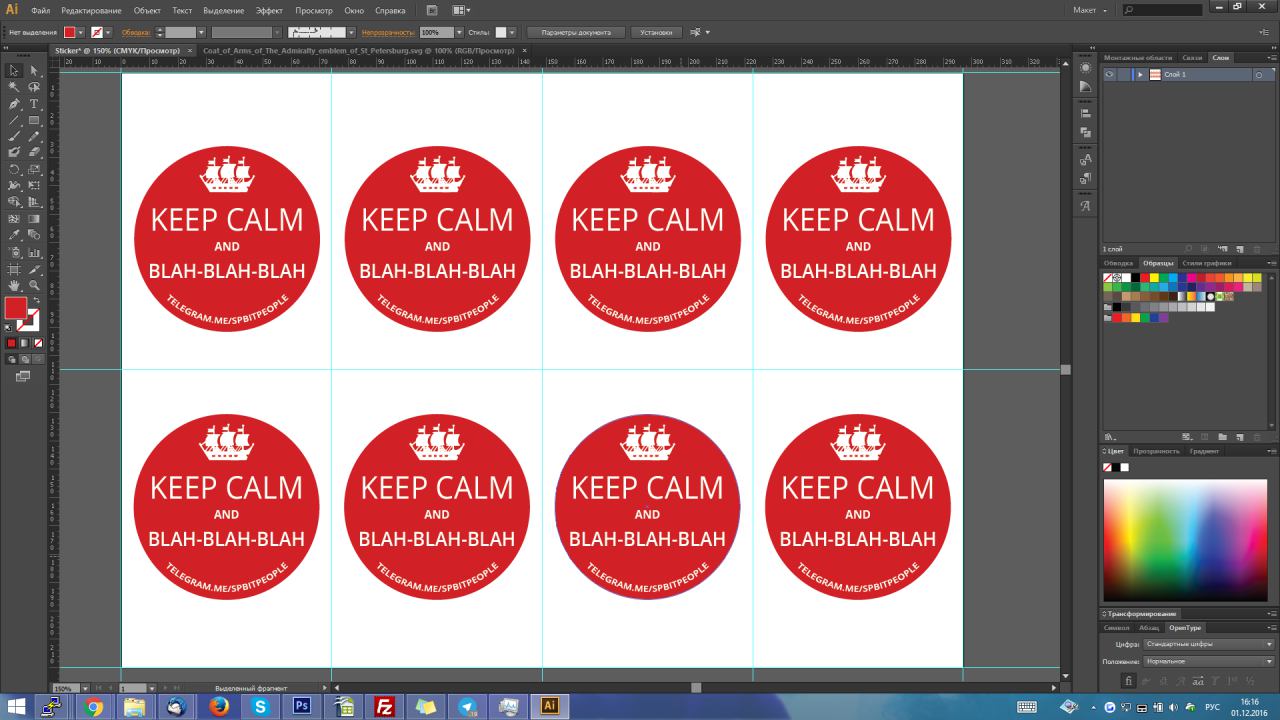This screenshot has height=720, width=1280.
Task: Select the Rotate tool
Action: 14,169
